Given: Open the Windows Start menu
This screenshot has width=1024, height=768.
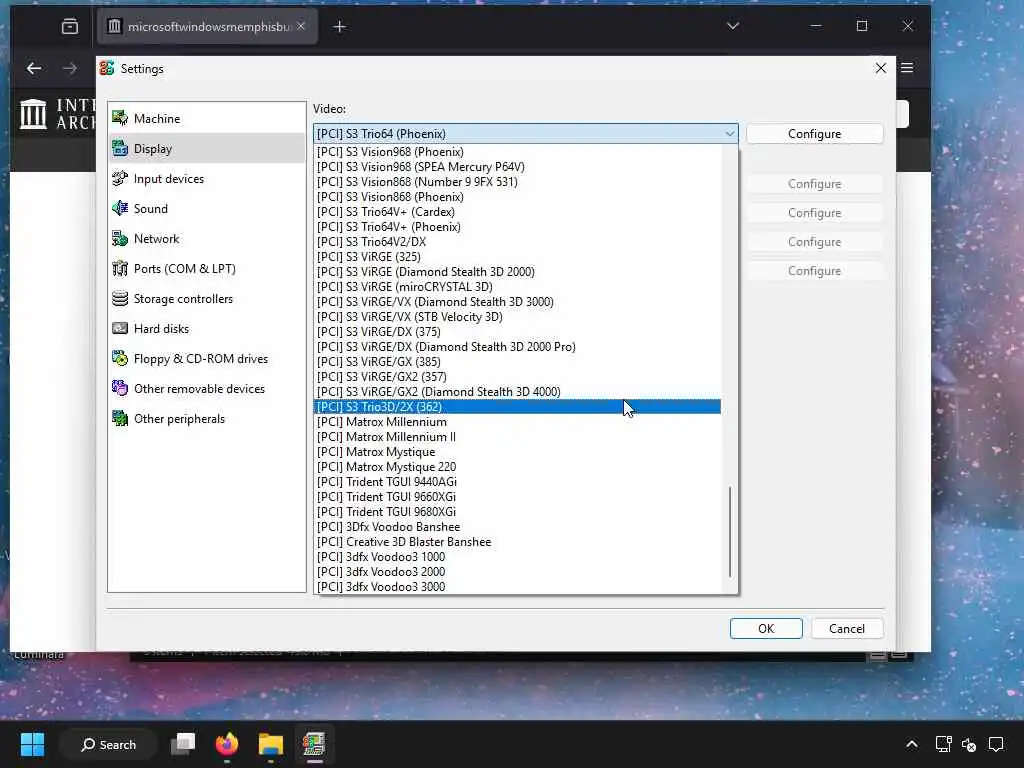Looking at the screenshot, I should [32, 744].
